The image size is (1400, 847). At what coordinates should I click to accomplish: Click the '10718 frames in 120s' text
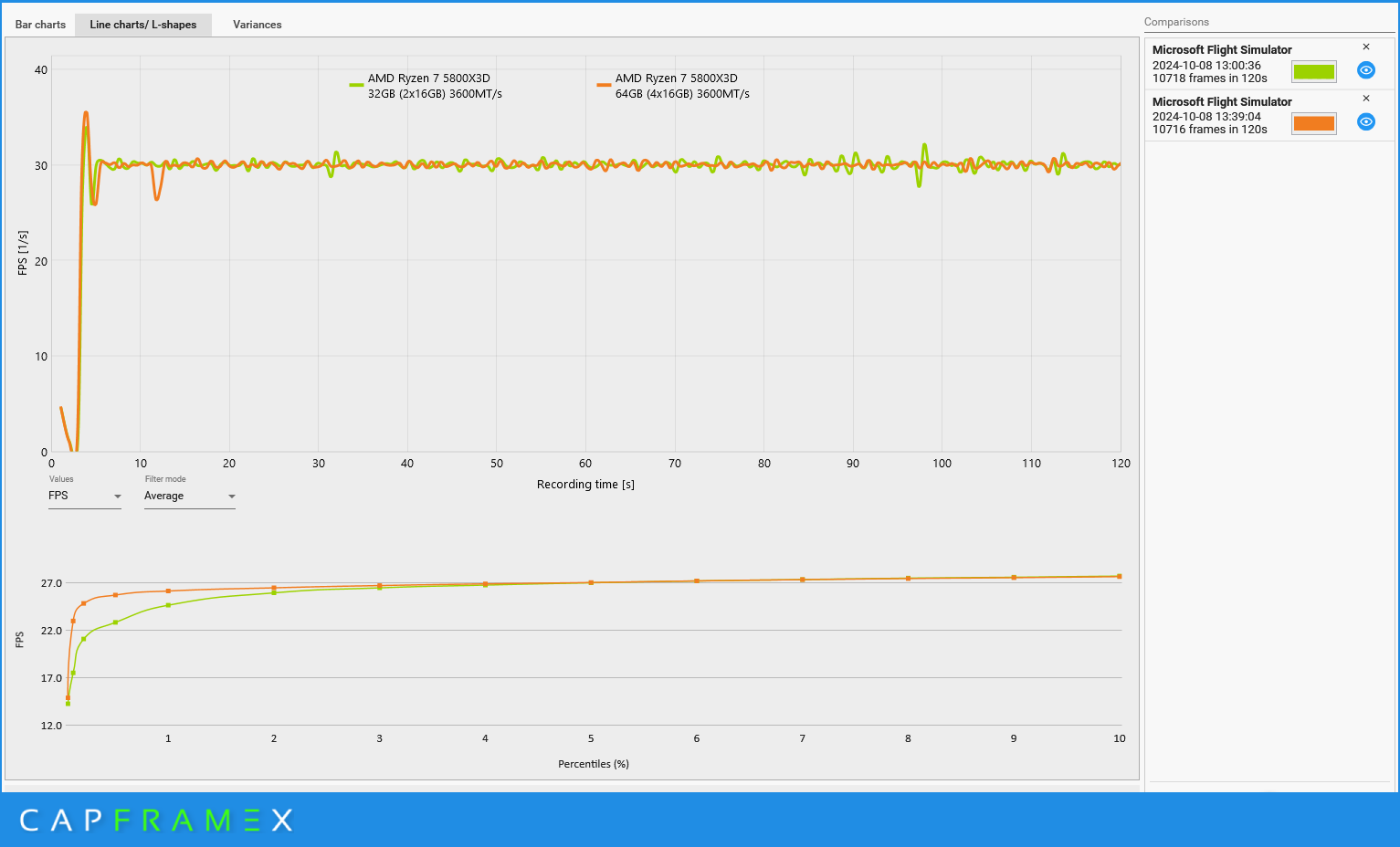[x=1210, y=78]
